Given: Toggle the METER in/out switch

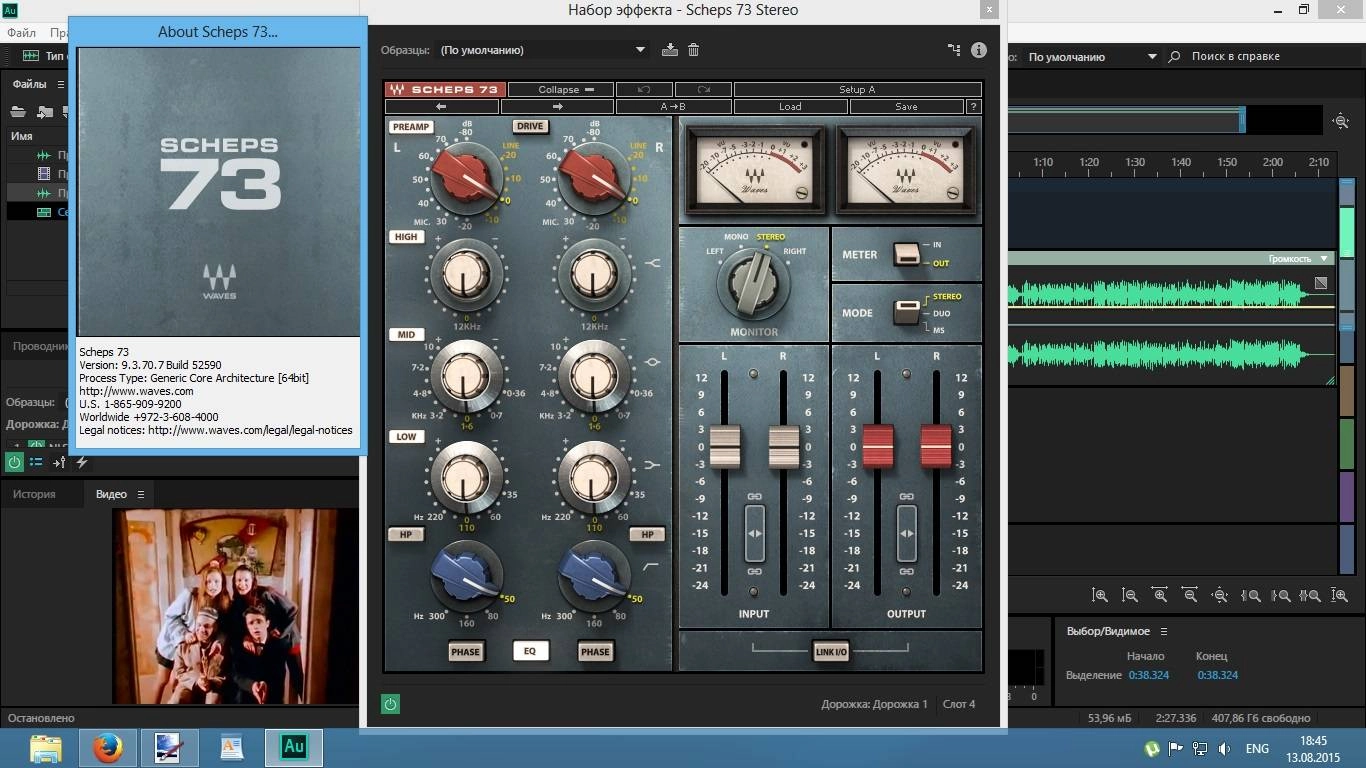Looking at the screenshot, I should point(907,254).
